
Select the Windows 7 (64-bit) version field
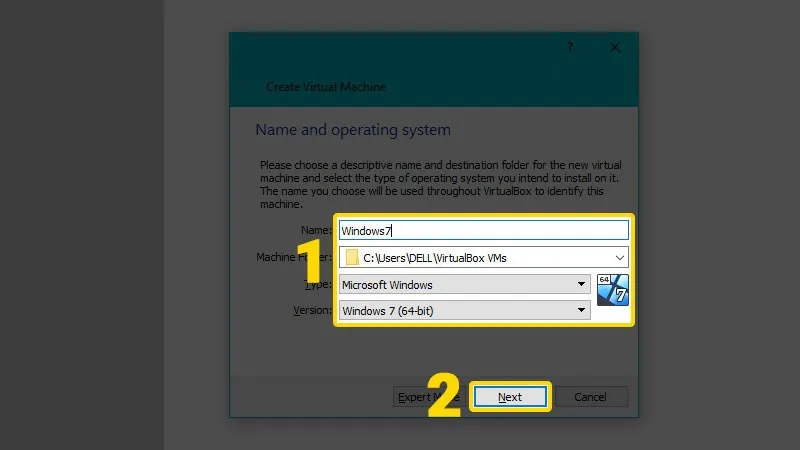(460, 310)
